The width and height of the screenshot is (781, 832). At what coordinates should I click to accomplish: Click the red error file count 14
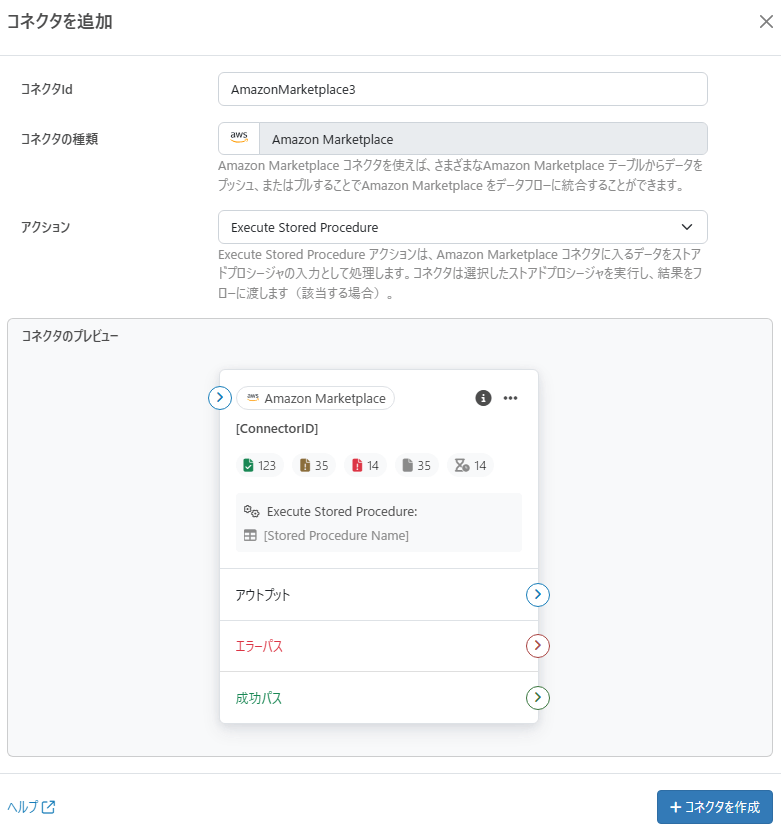pos(365,465)
